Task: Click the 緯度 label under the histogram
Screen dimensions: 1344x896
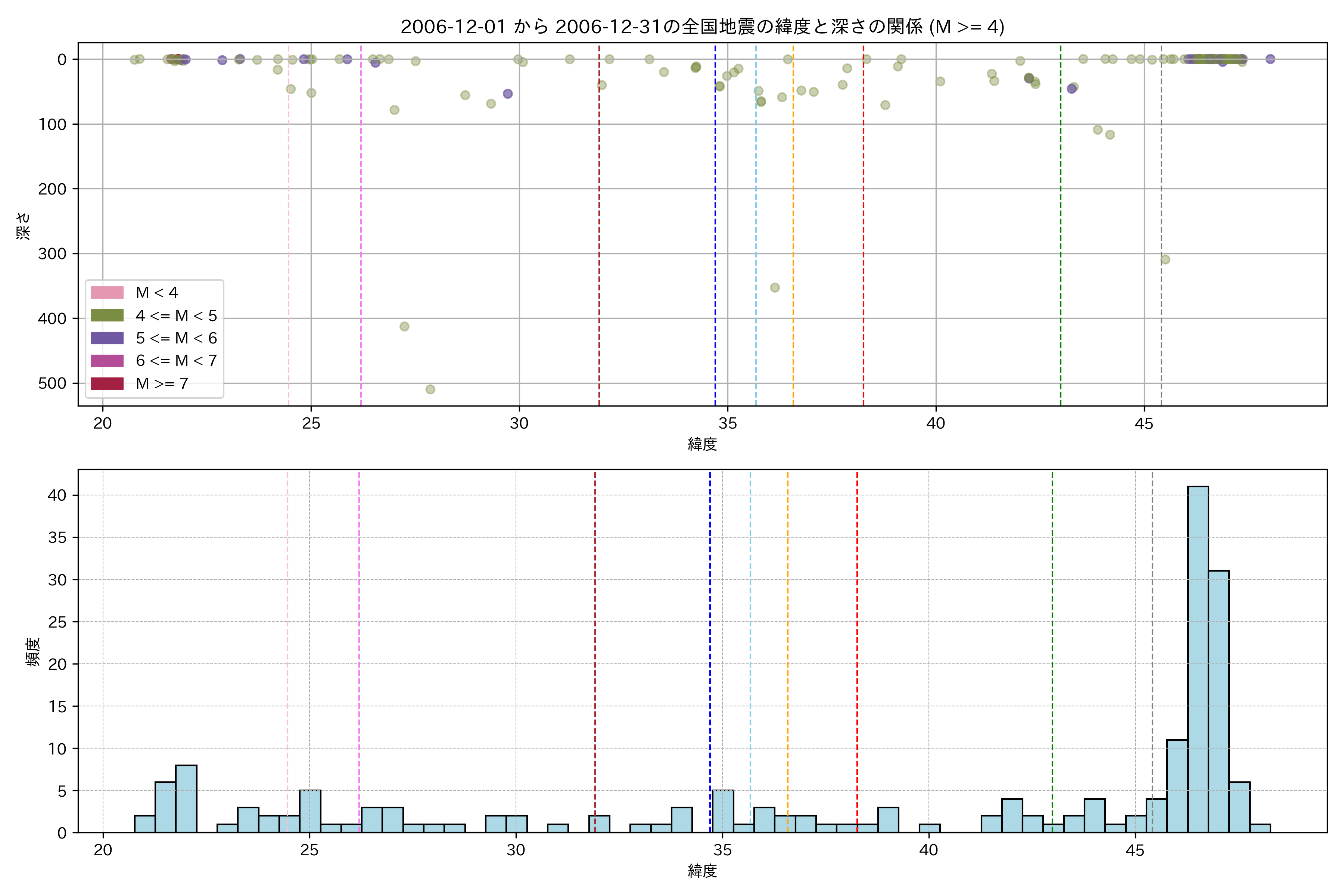Action: click(x=702, y=871)
